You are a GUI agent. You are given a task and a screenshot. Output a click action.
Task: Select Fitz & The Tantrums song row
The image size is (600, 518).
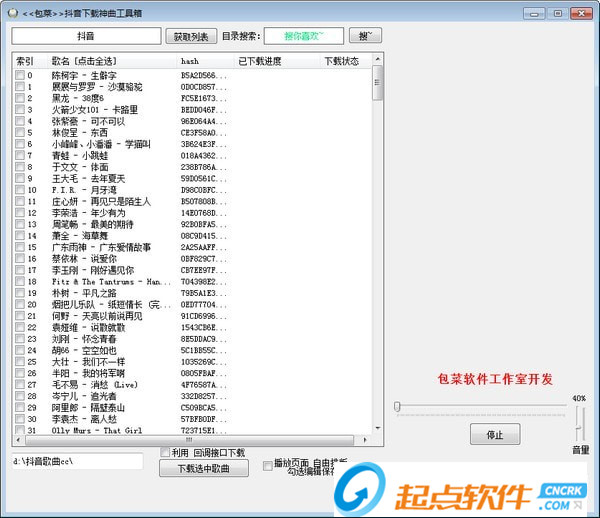coord(111,282)
